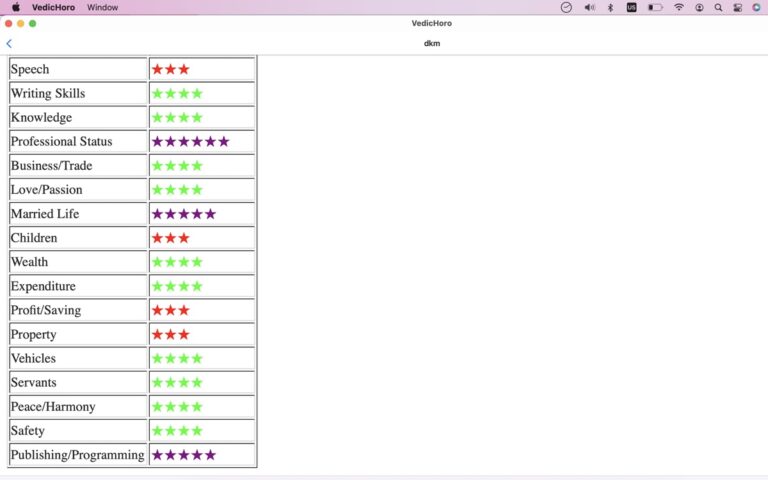Click the Publishing/Programming label
This screenshot has height=480, width=768.
point(77,455)
